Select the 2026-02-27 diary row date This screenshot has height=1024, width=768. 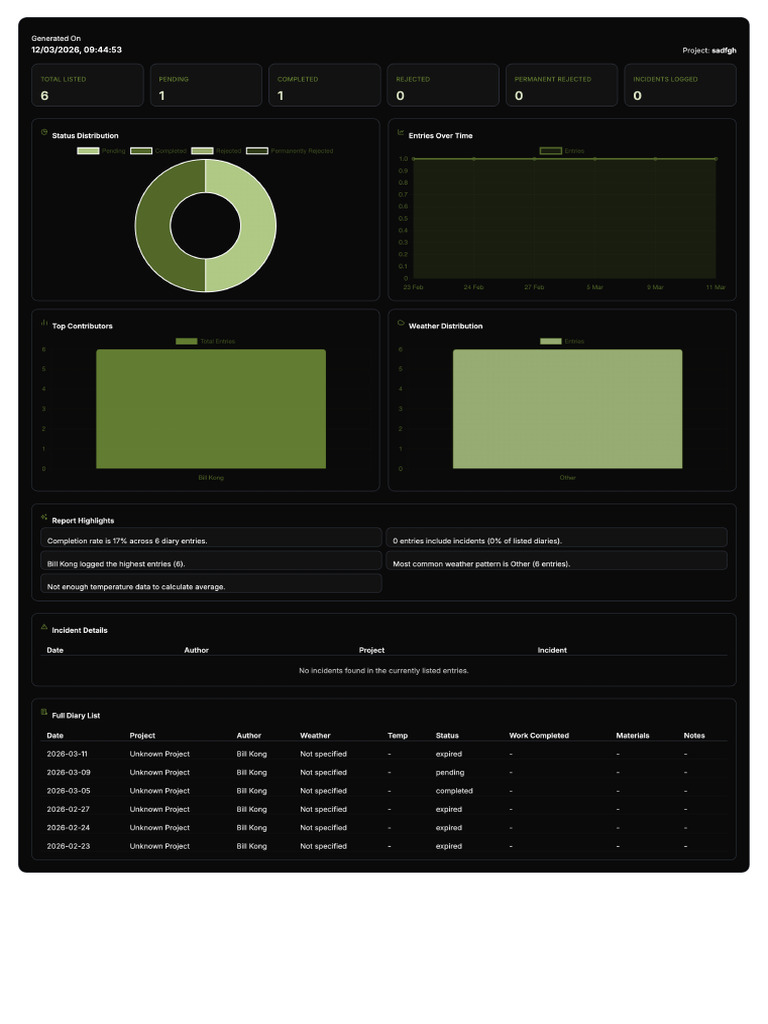pos(68,809)
